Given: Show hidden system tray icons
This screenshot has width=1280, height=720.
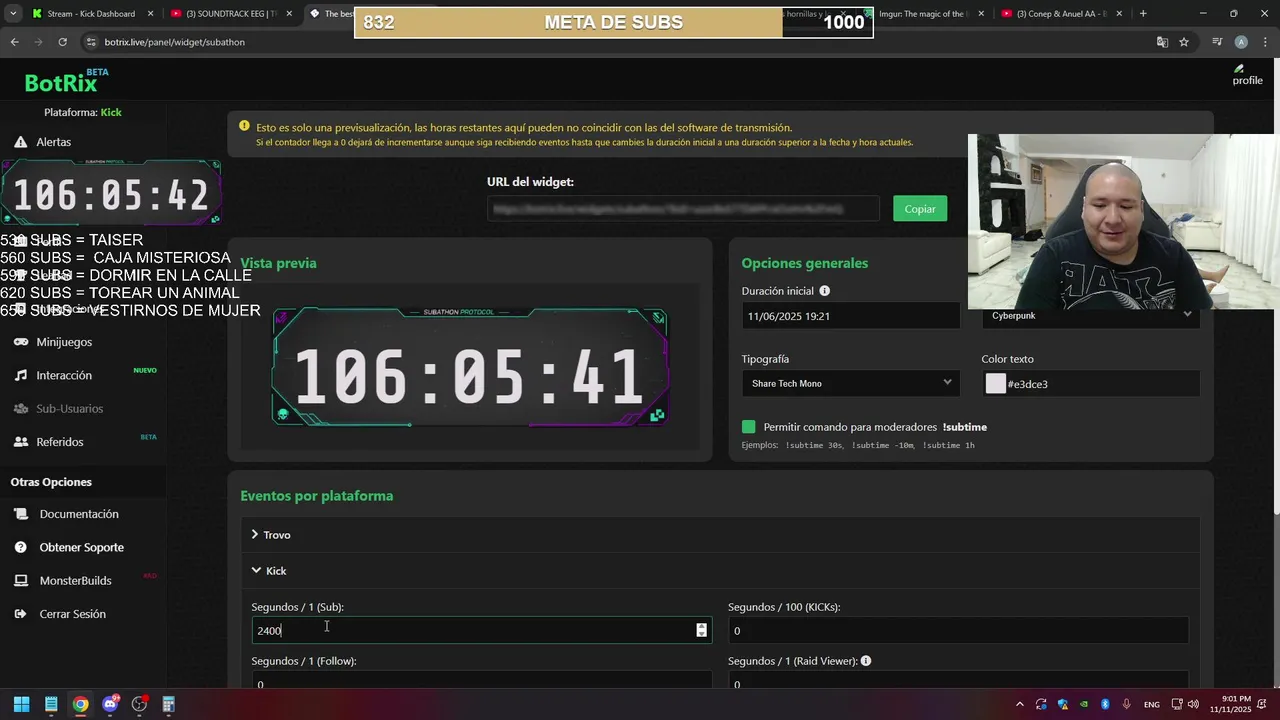Looking at the screenshot, I should [x=1019, y=704].
